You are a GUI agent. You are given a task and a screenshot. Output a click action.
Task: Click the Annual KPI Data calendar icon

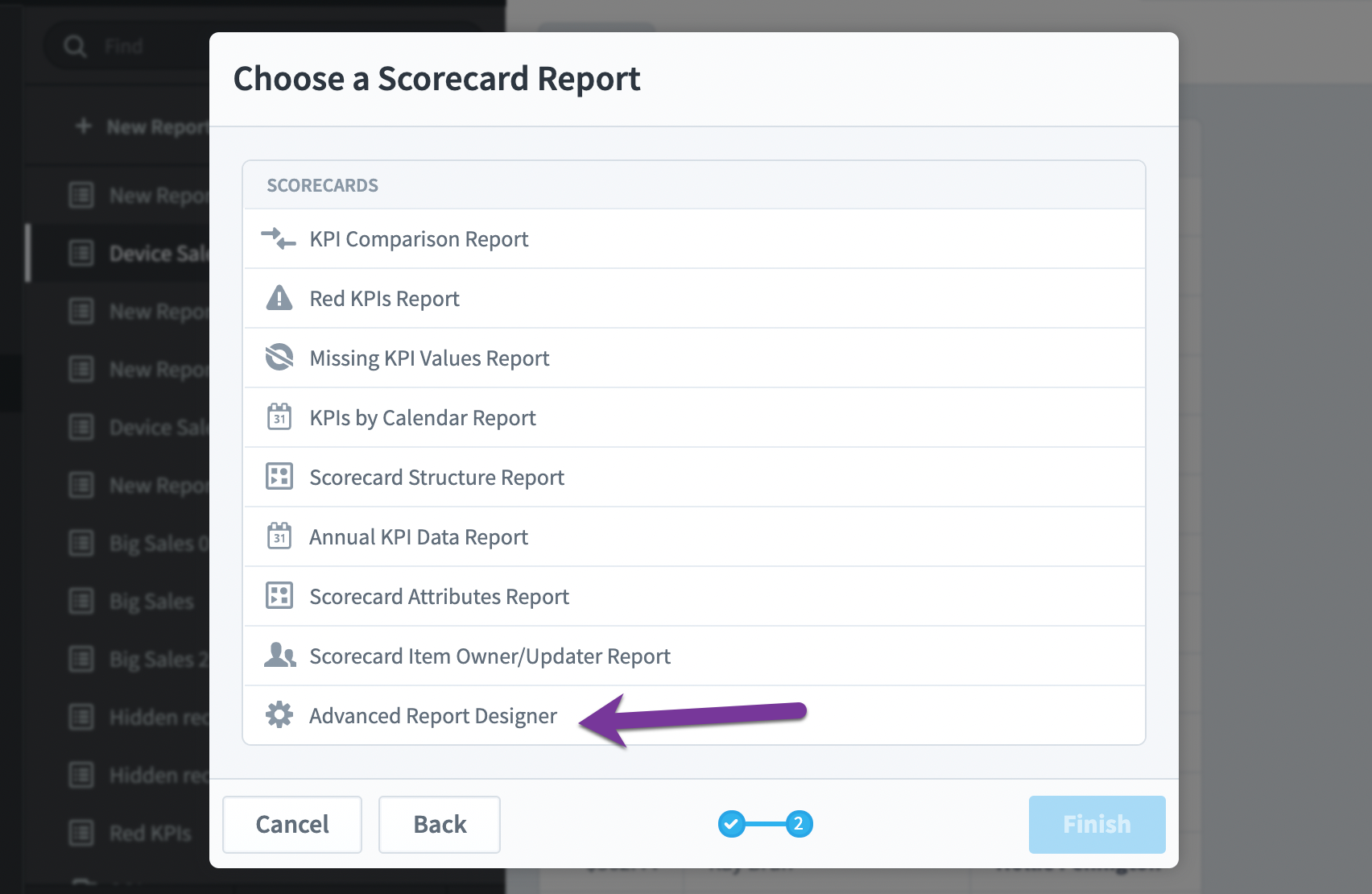click(x=279, y=536)
